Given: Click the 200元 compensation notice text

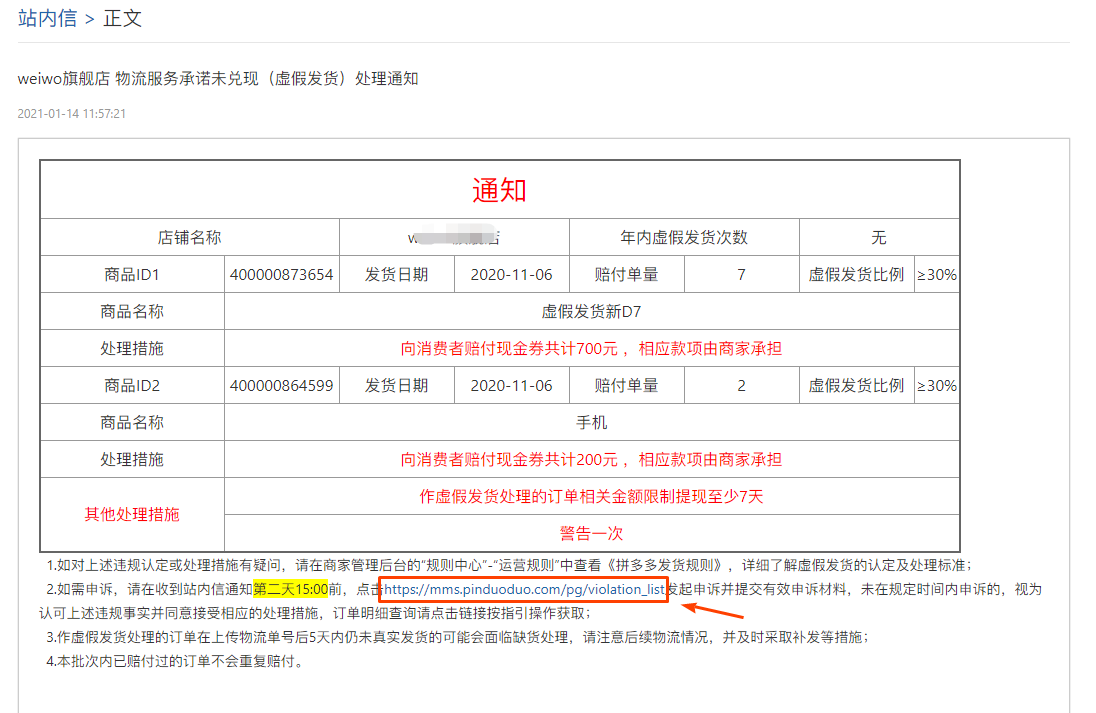Looking at the screenshot, I should (x=591, y=459).
